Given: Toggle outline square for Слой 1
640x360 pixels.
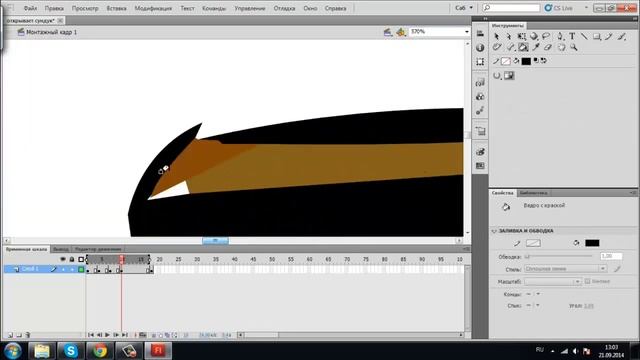Looking at the screenshot, I should click(81, 269).
